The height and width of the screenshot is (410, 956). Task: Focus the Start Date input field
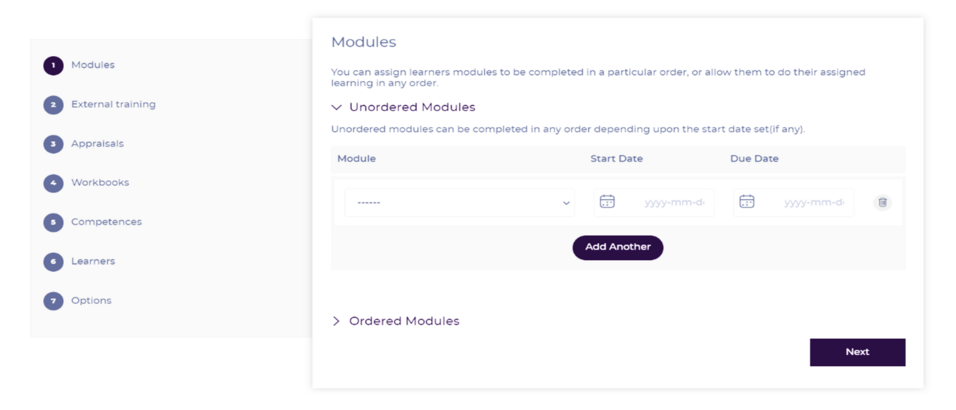673,202
